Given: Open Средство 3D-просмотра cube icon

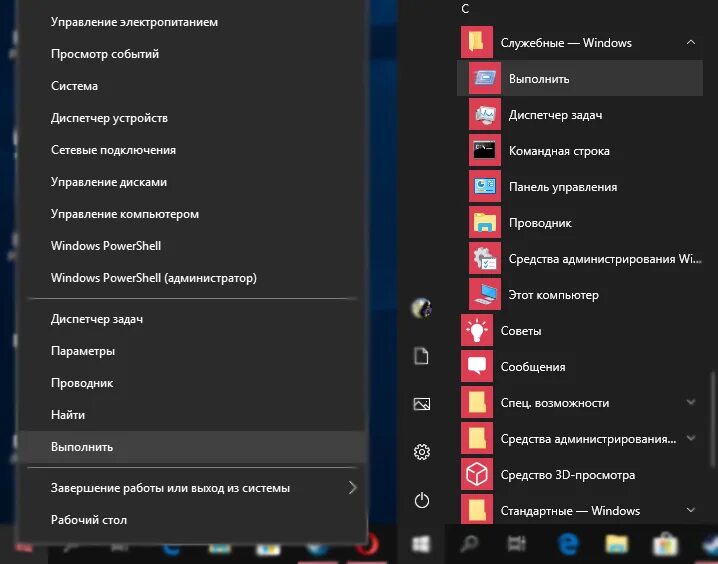Looking at the screenshot, I should (477, 475).
